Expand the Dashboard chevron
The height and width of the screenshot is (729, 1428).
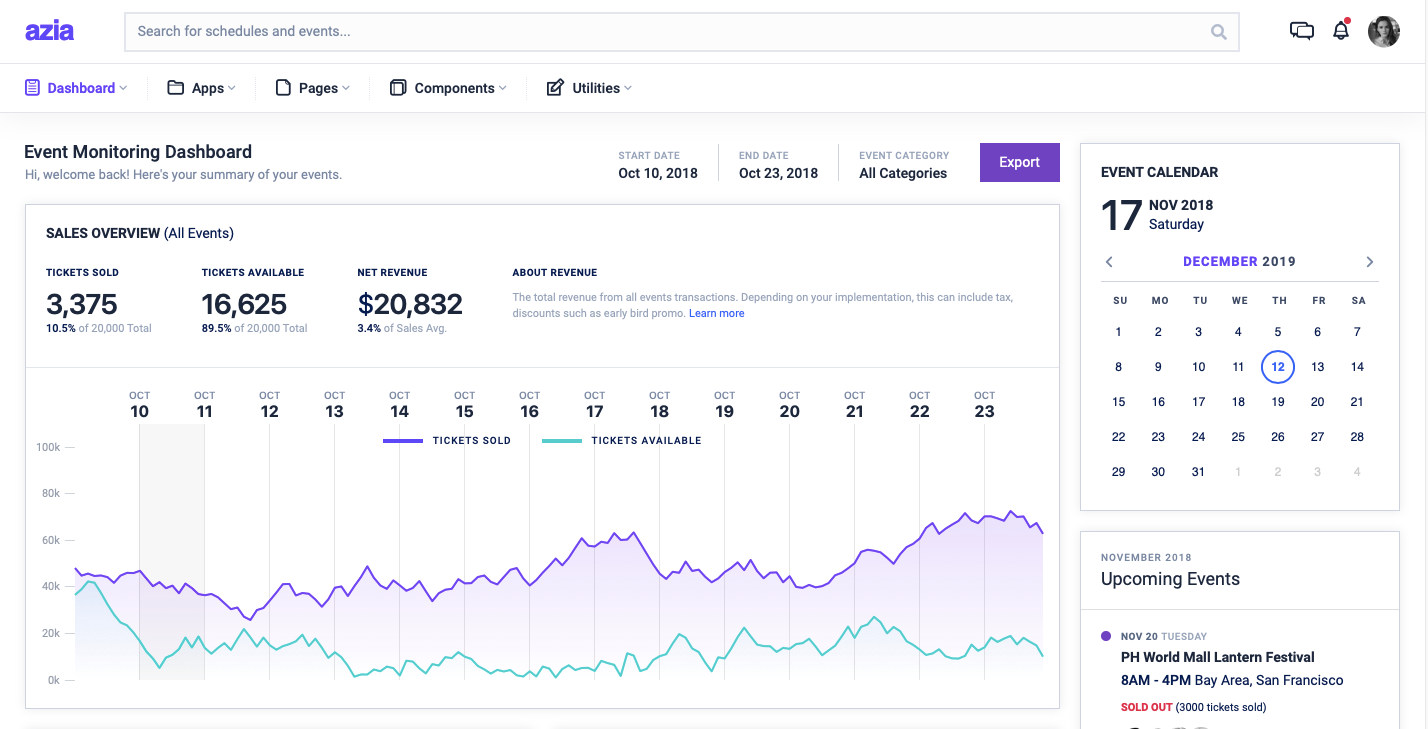point(123,88)
